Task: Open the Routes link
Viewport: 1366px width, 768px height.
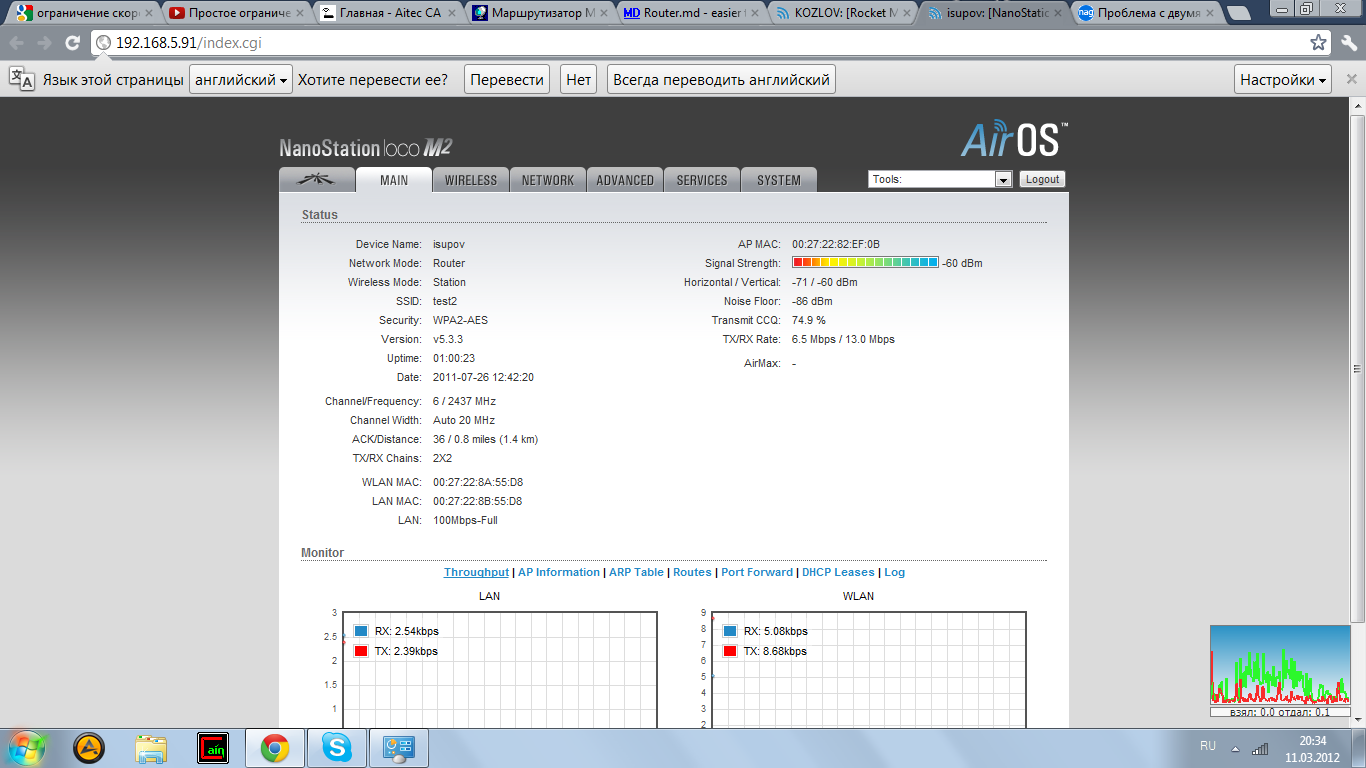Action: tap(692, 572)
